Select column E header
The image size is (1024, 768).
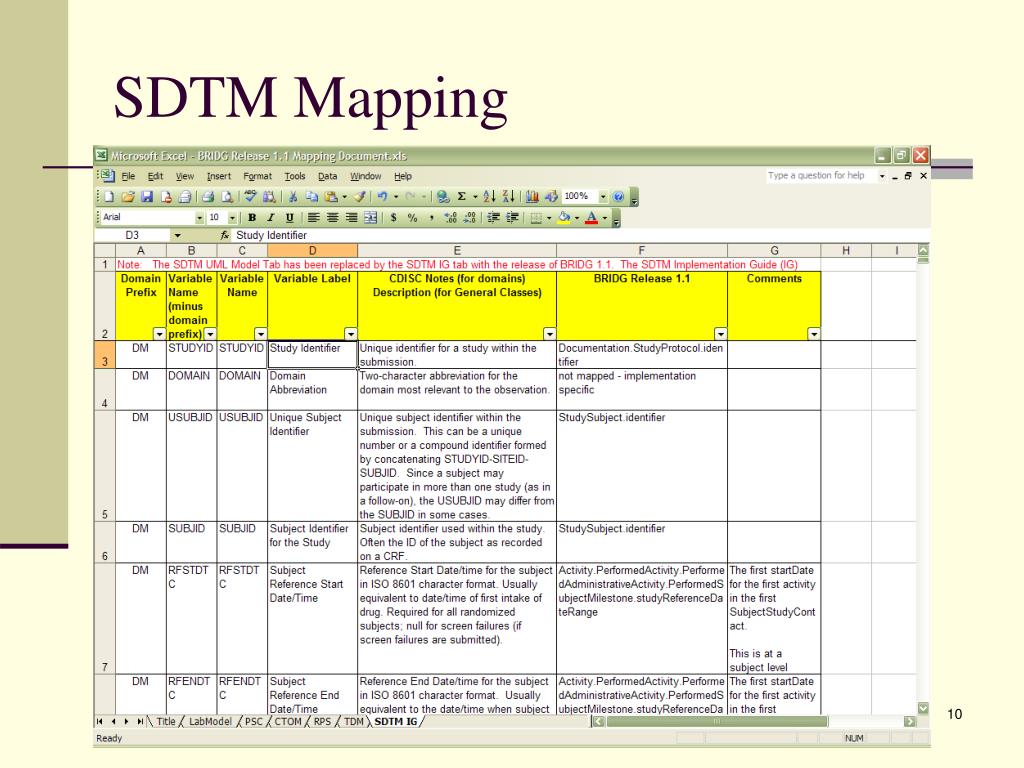(457, 251)
